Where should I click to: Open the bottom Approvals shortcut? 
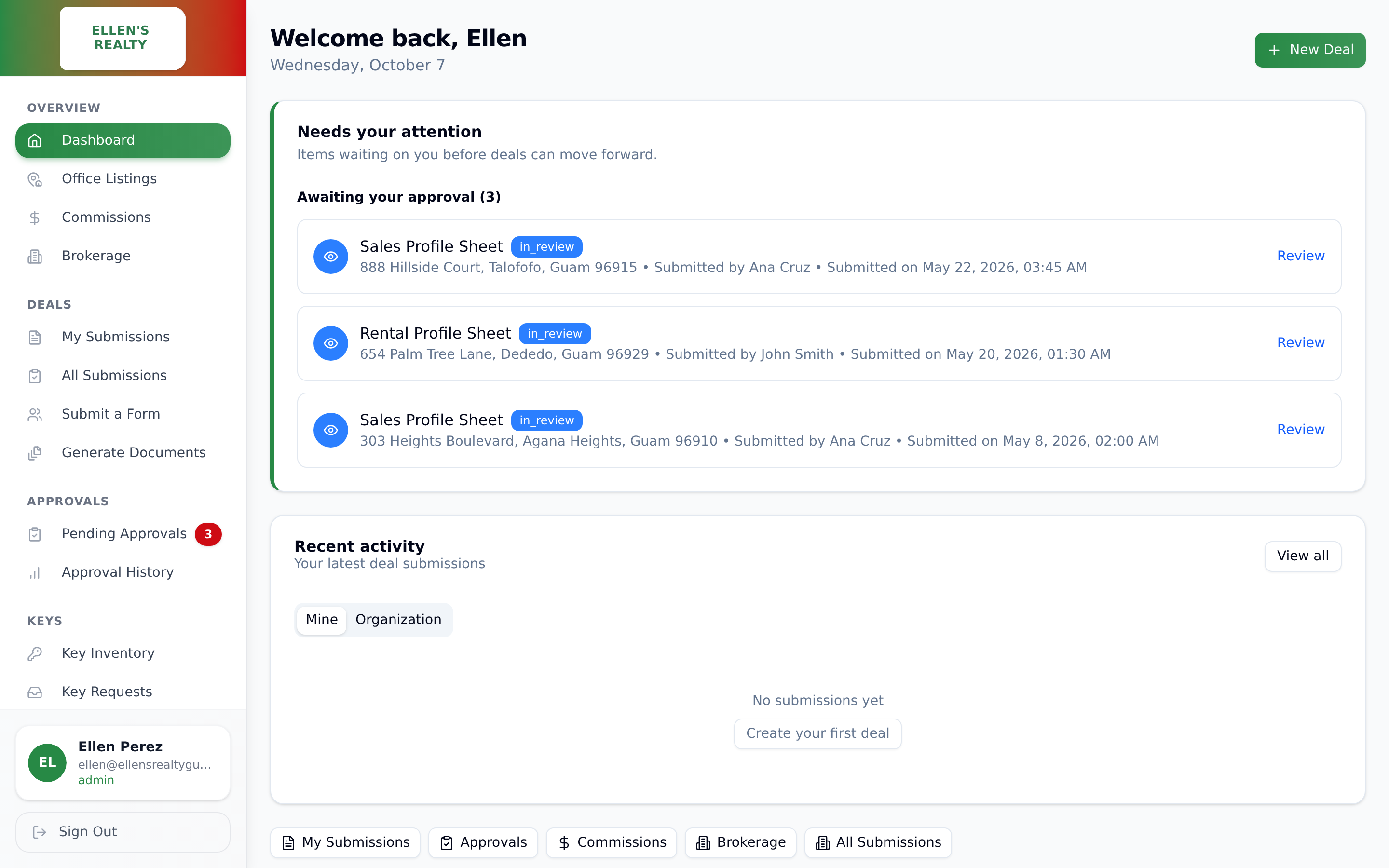tap(483, 842)
